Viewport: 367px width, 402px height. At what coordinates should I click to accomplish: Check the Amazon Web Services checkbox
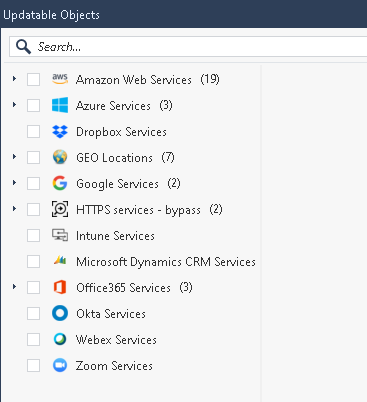(x=34, y=80)
